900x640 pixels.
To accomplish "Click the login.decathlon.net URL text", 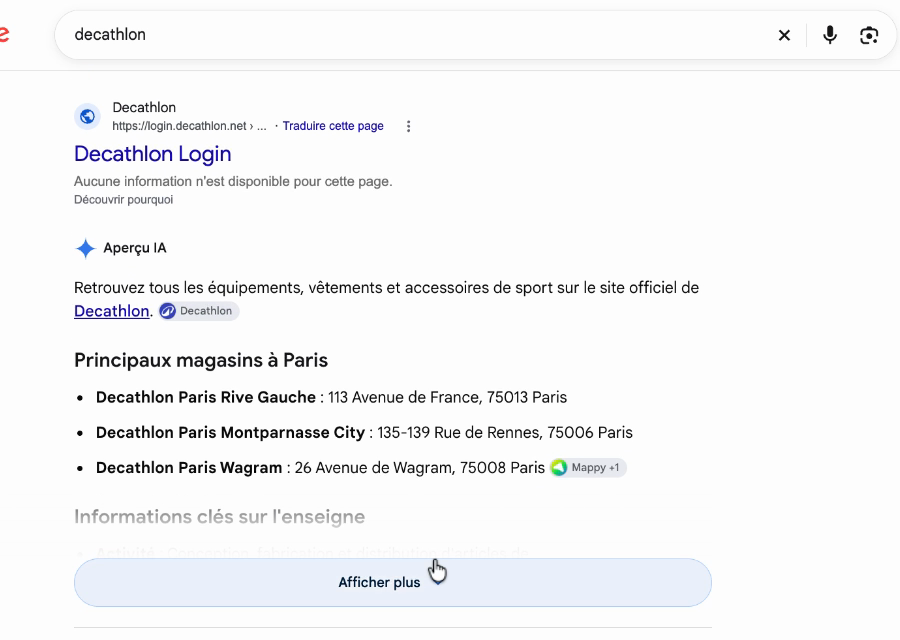I will pos(189,126).
